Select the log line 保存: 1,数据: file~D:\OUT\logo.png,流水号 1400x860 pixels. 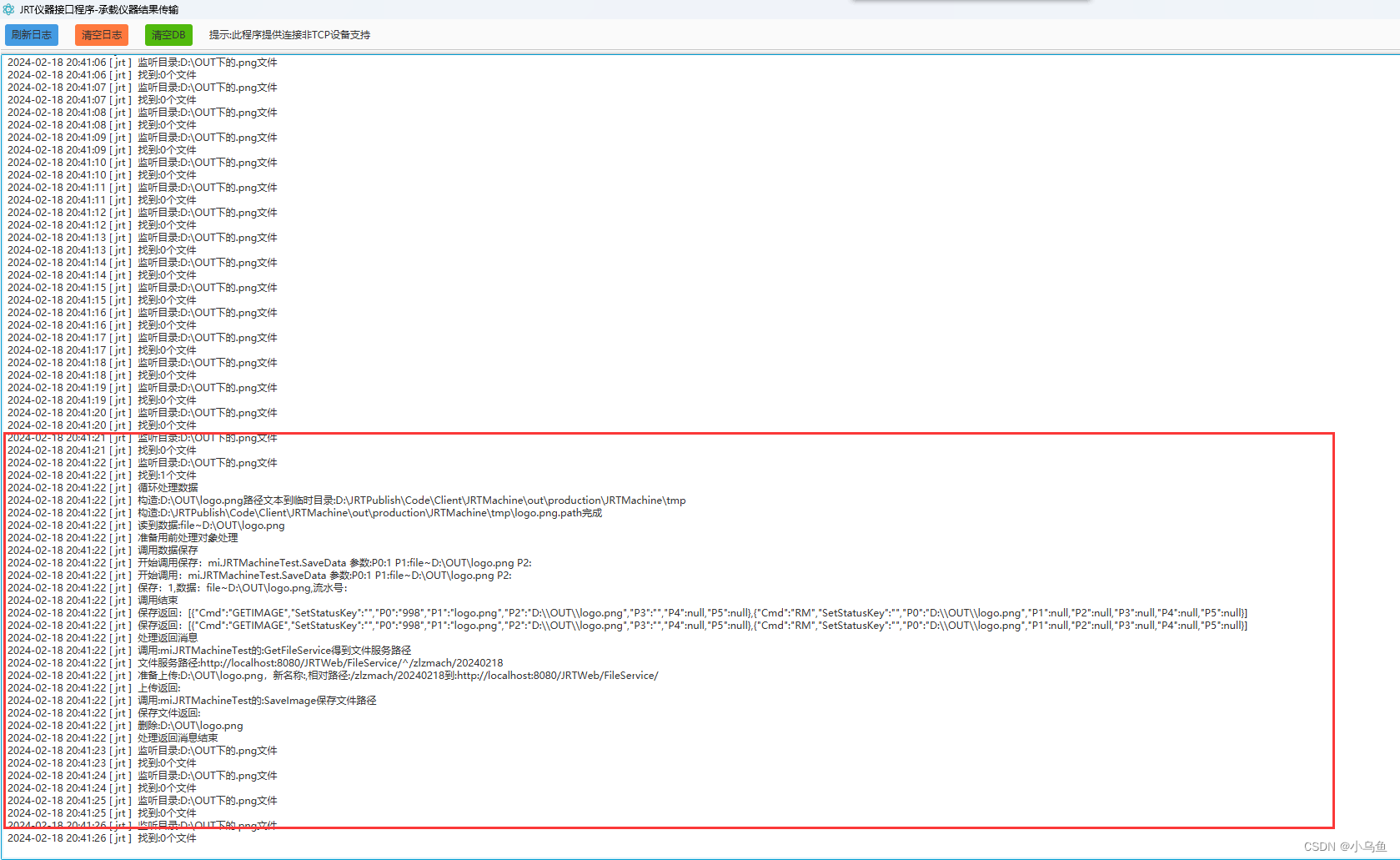coord(178,588)
